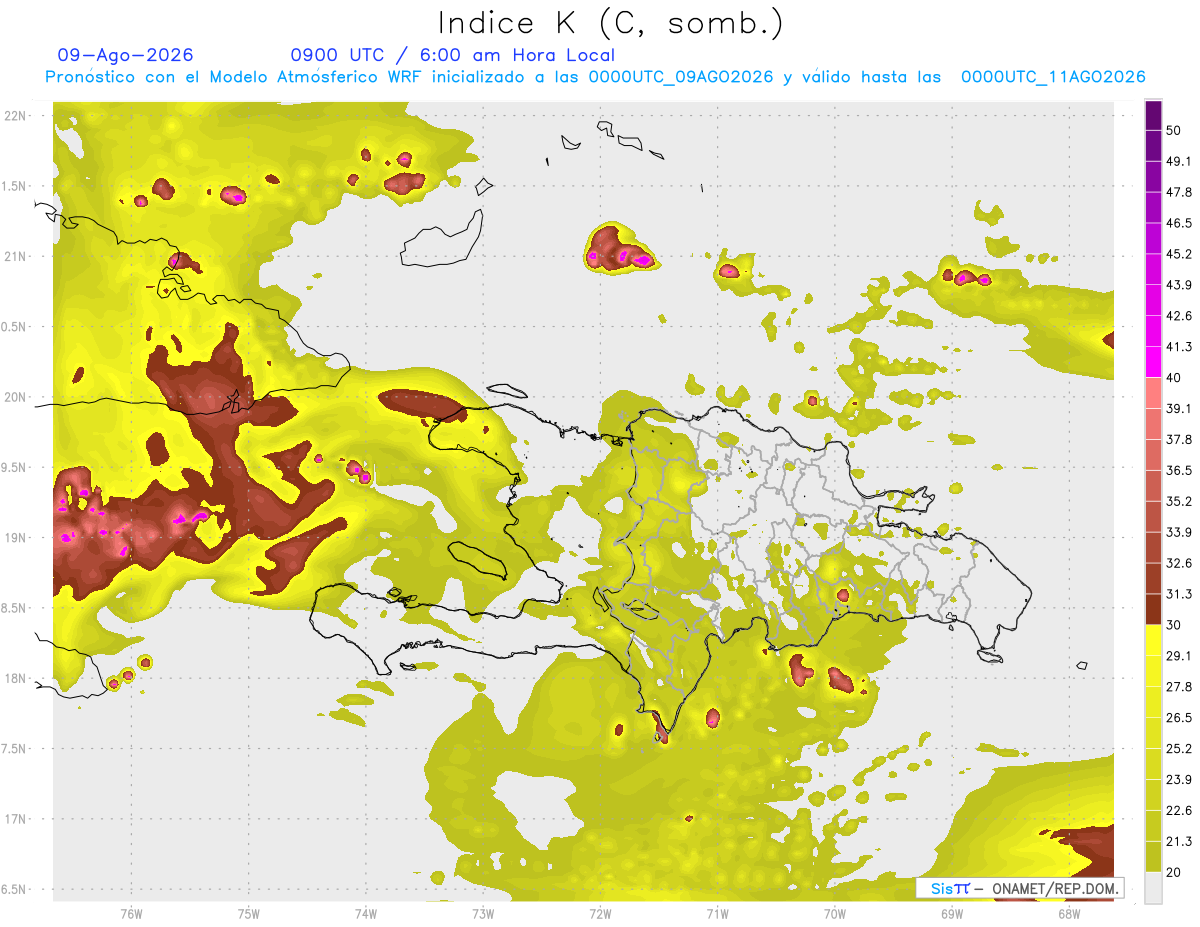The image size is (1200, 927).
Task: Select the magenta swatch between 40 and 41.3
Action: 1154,362
